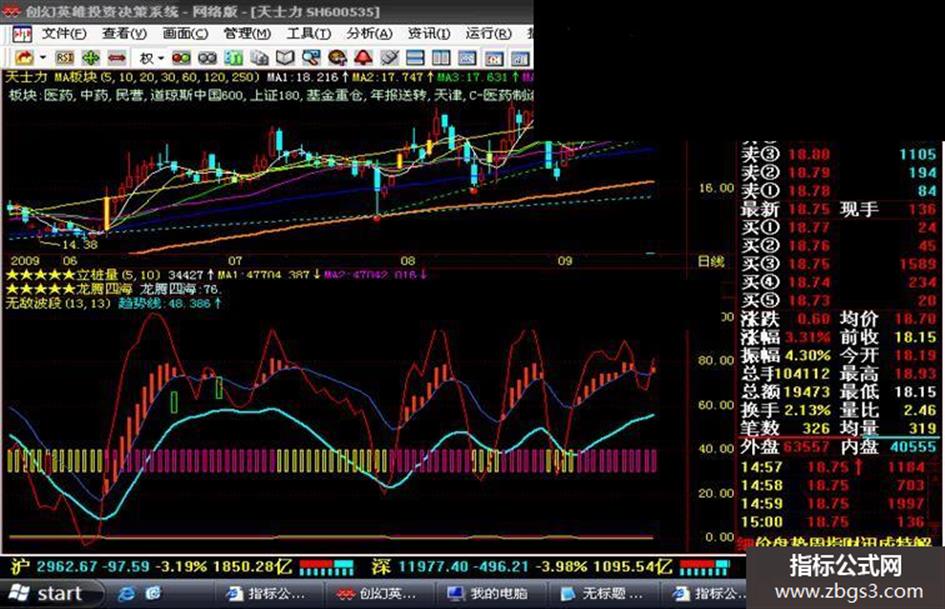
Task: Click the last bar-chart window icon in toolbar
Action: pos(520,58)
